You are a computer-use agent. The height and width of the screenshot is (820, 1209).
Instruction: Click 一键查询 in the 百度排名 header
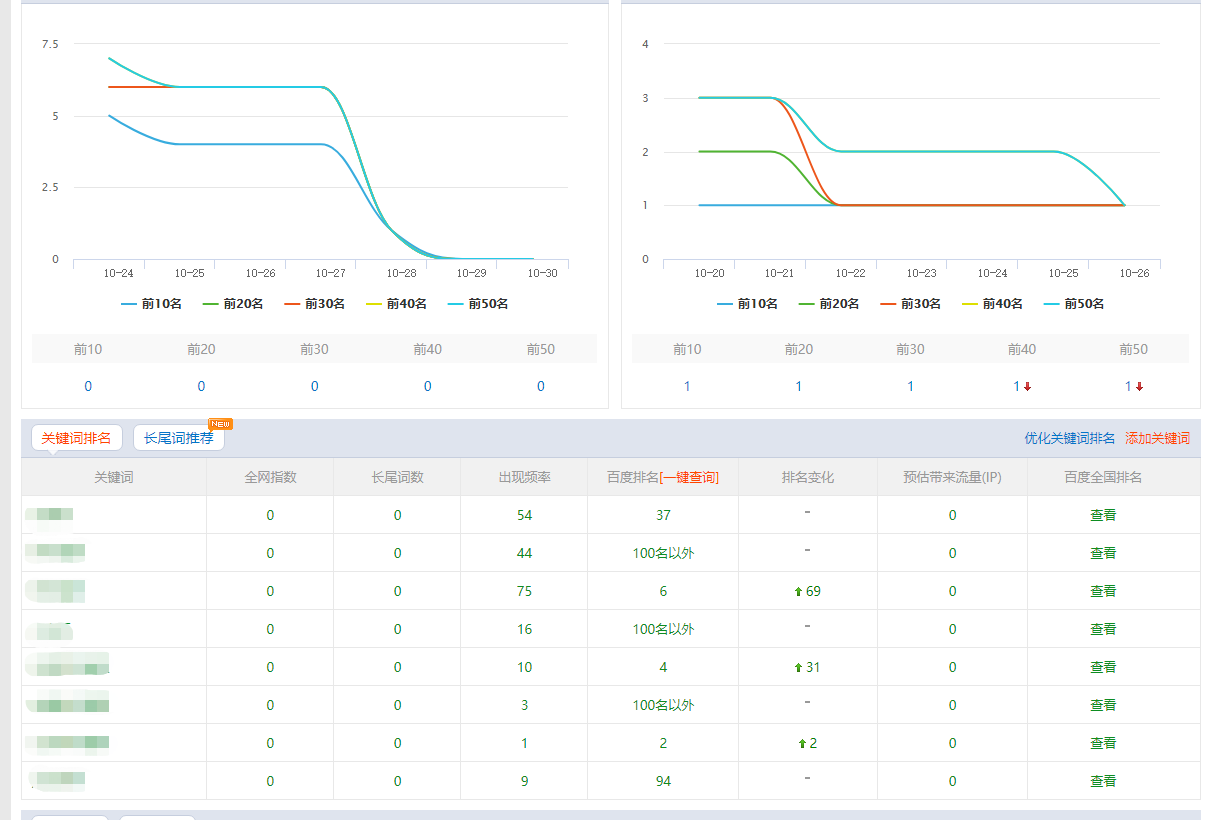coord(689,477)
